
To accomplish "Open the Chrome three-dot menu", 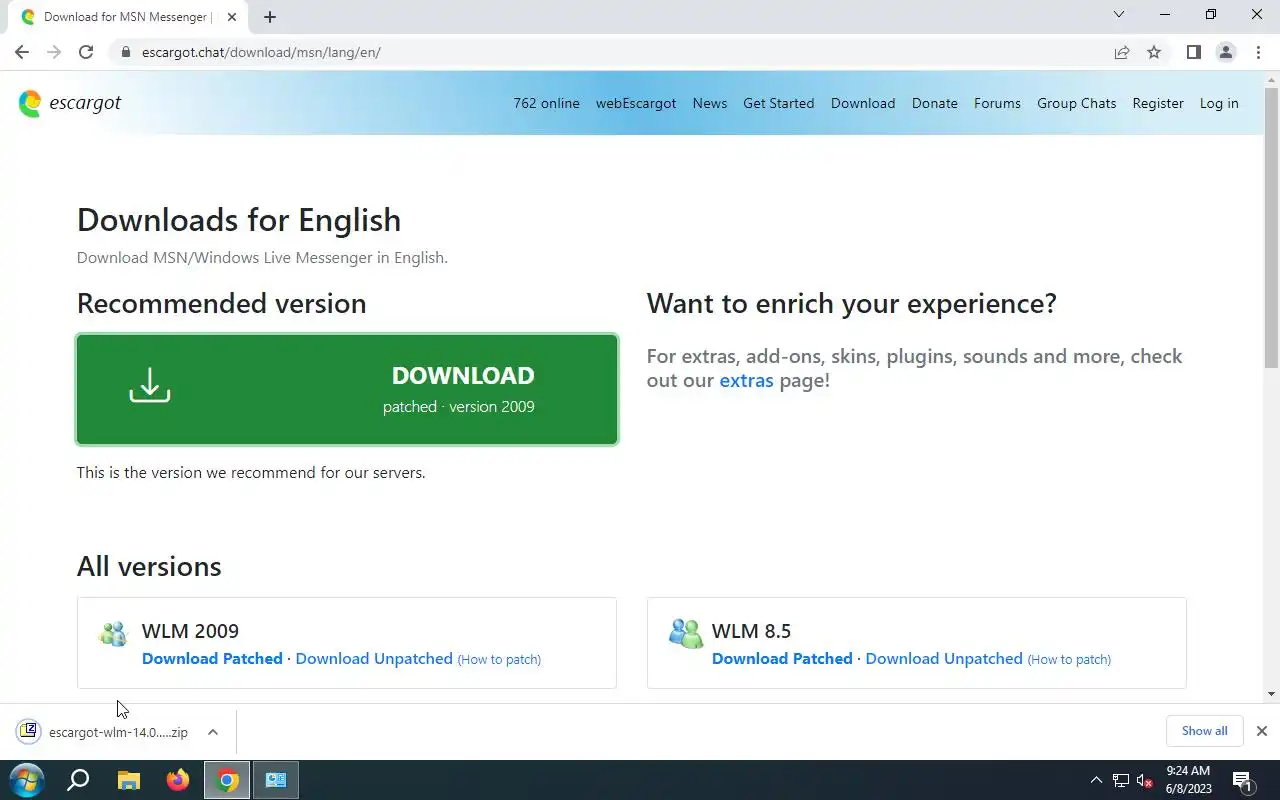I will (x=1258, y=52).
